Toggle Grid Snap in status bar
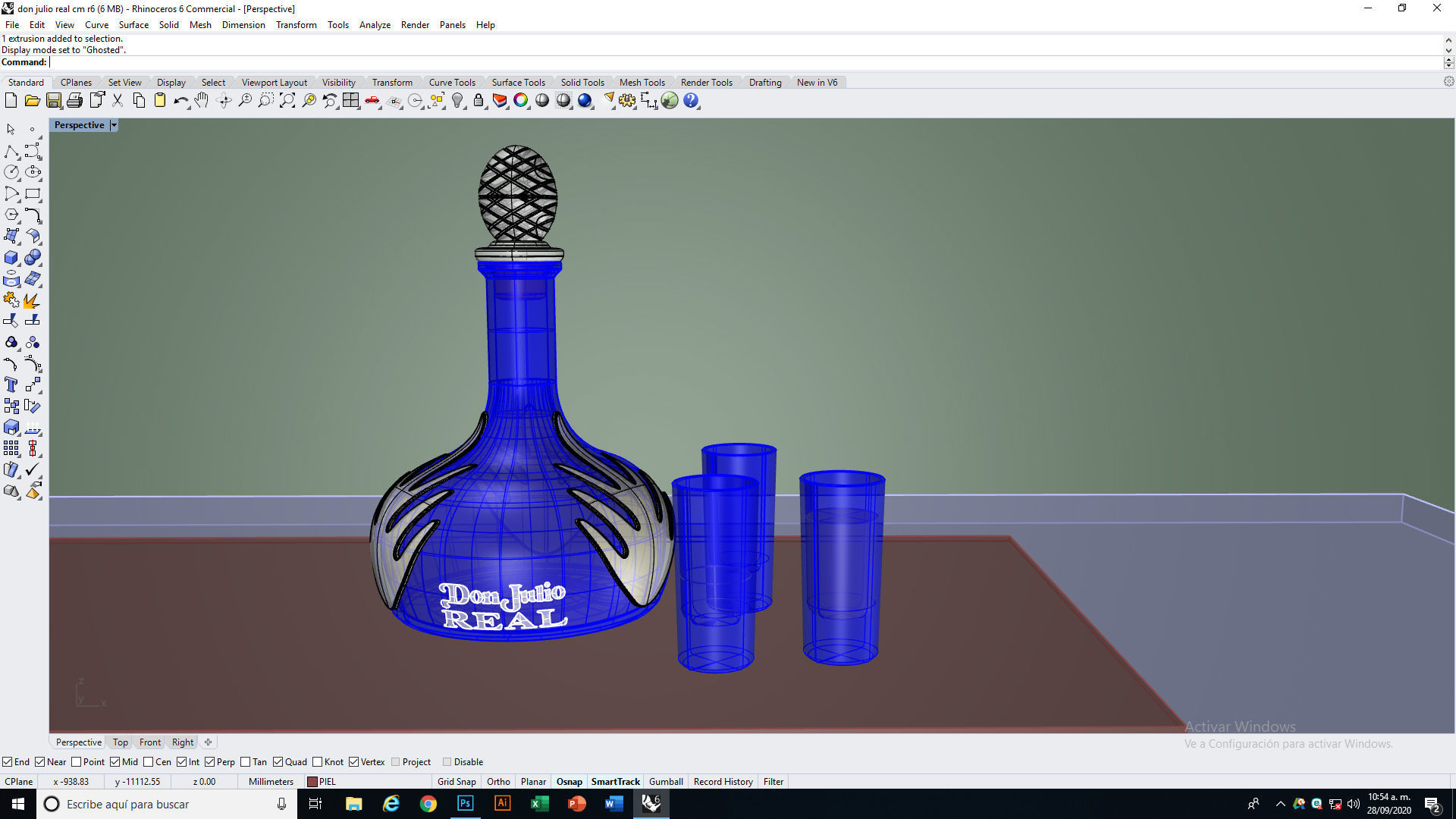The image size is (1456, 819). pos(457,782)
